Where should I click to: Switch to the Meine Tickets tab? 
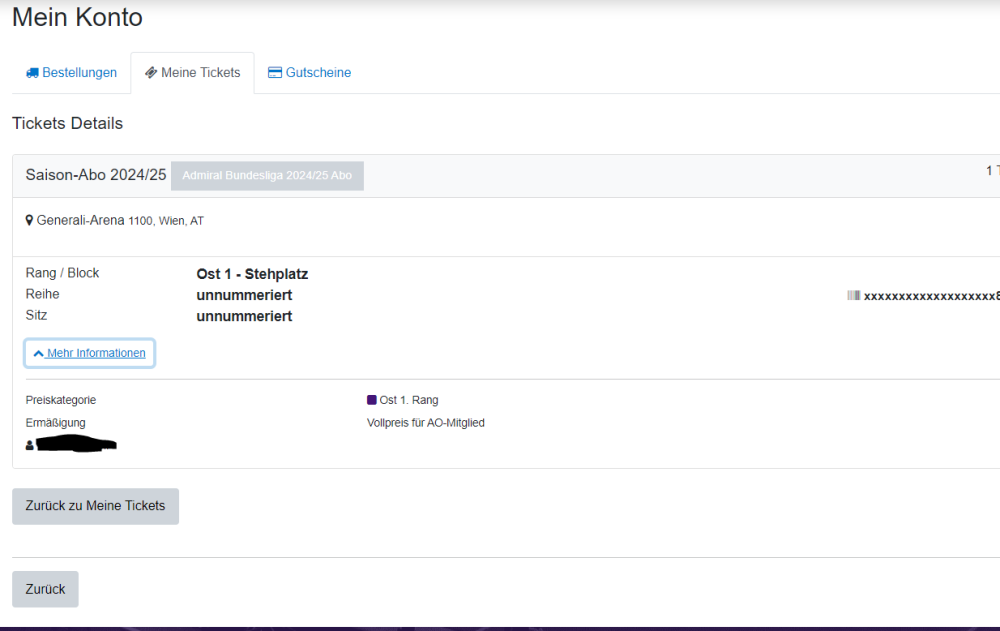click(x=200, y=73)
